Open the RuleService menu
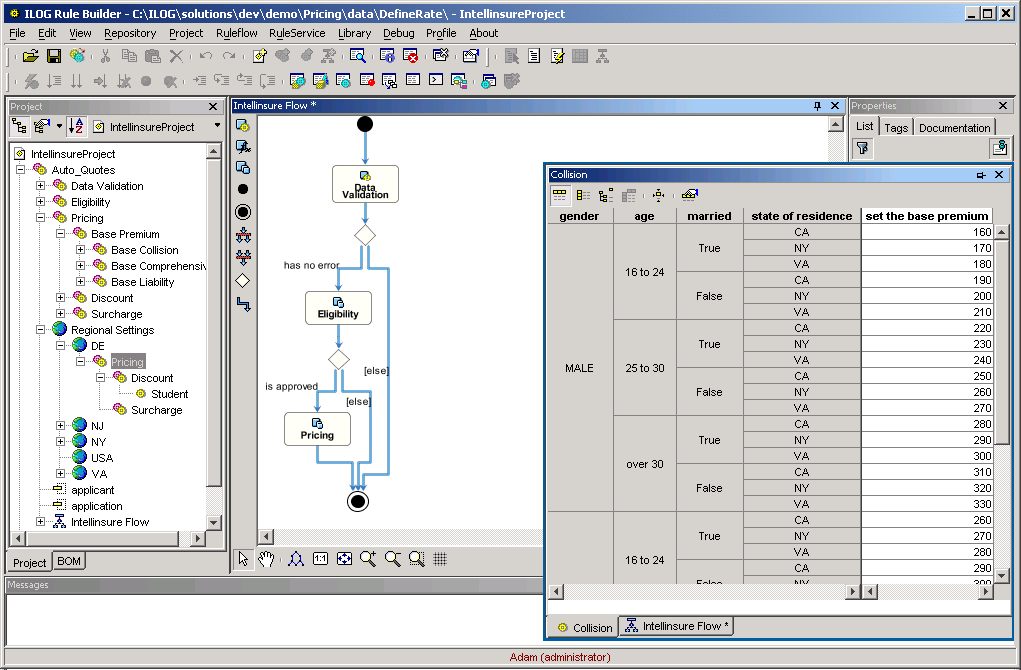Viewport: 1021px width, 670px height. click(297, 33)
